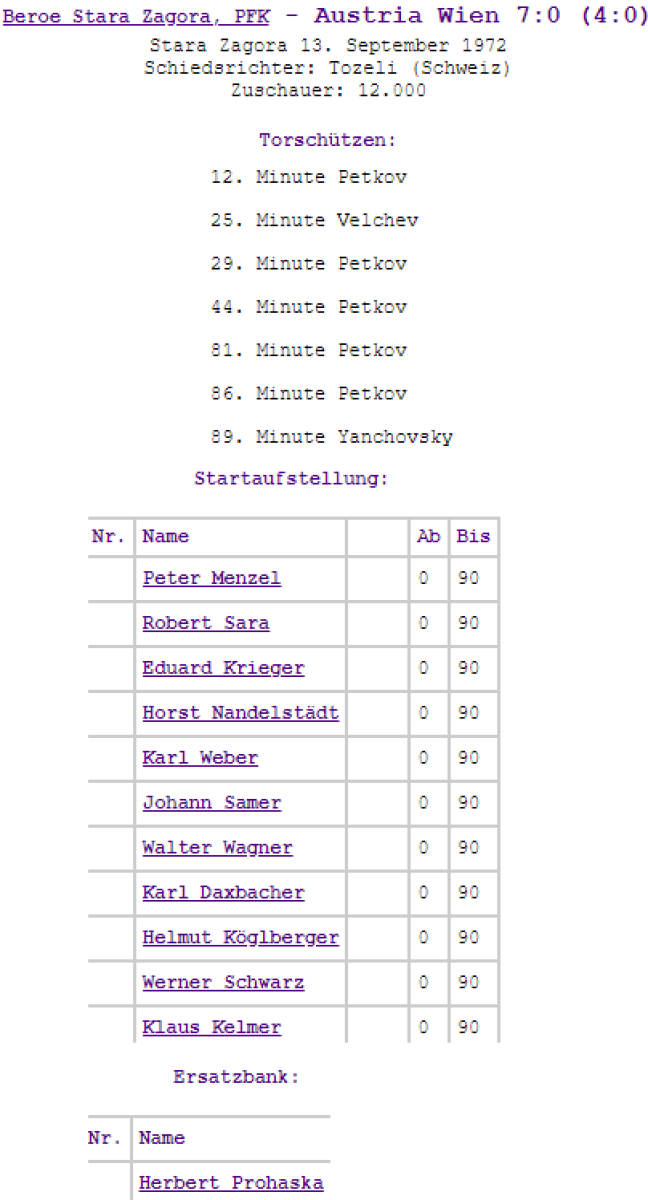The height and width of the screenshot is (1200, 648).
Task: Click the Startaufstellung table Name header
Action: [165, 536]
